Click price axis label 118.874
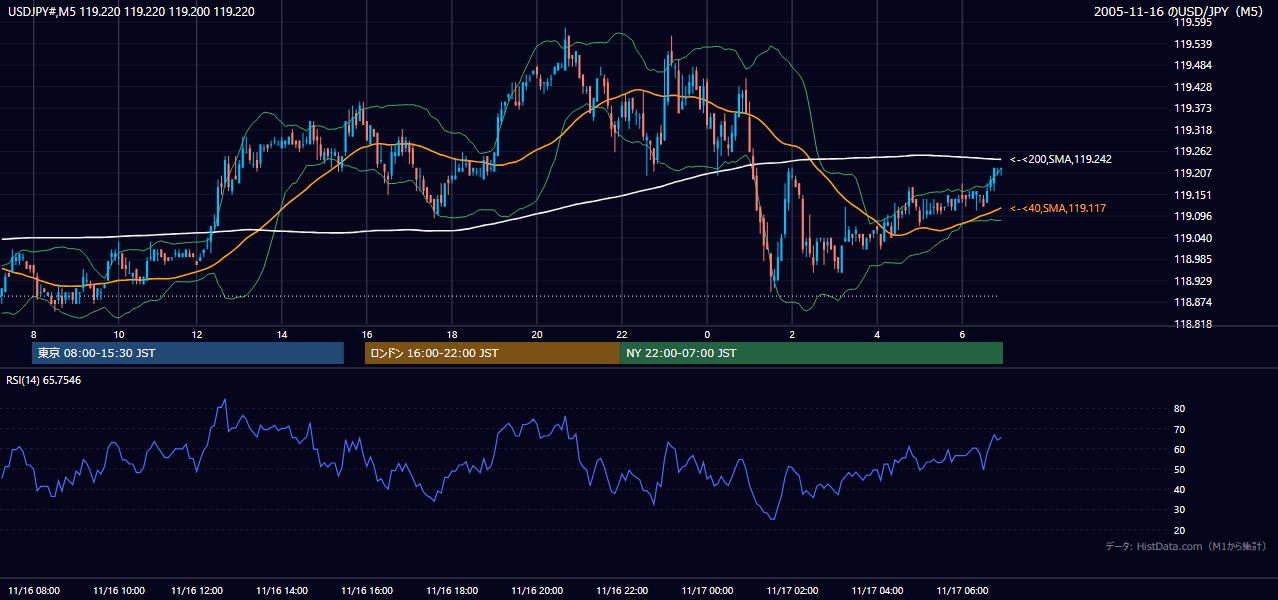 pos(1193,303)
